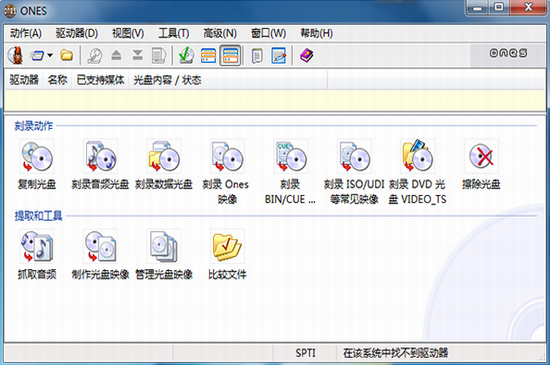Click the load tray toolbar icon
The image size is (550, 365).
(x=138, y=55)
